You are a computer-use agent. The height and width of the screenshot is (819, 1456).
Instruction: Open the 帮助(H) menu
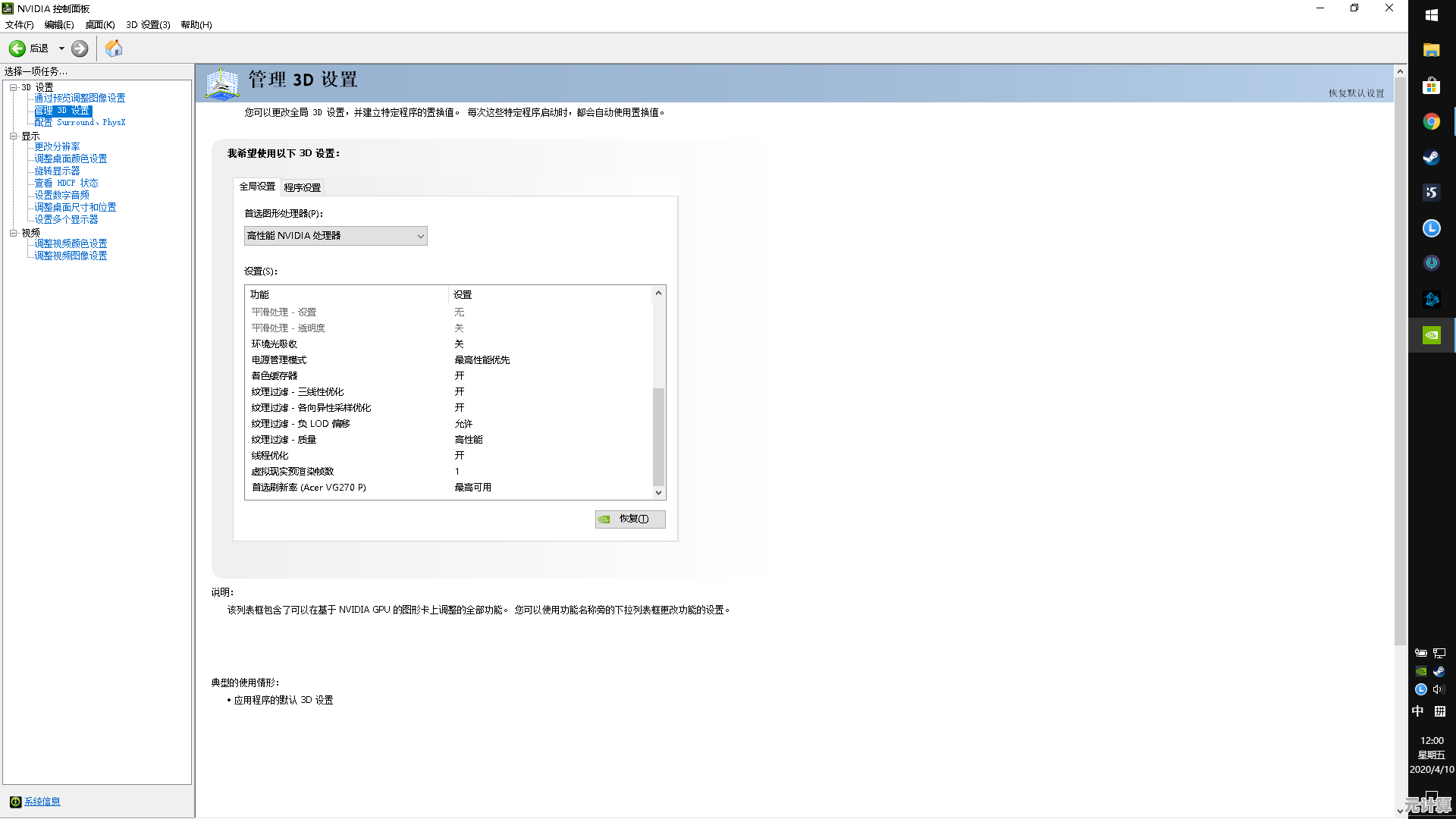coord(195,24)
